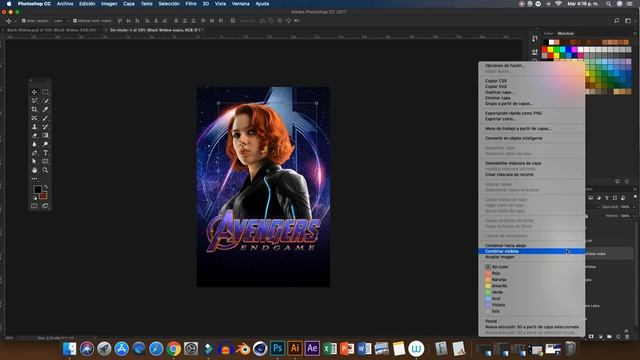Open Illustrator from the Dock

pos(295,348)
